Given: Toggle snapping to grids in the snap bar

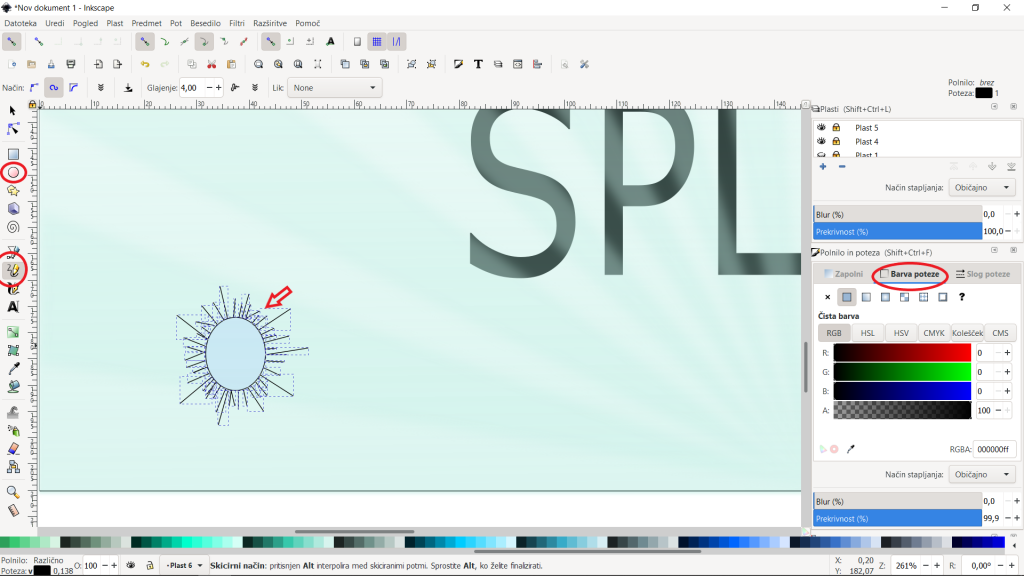Looking at the screenshot, I should point(377,42).
